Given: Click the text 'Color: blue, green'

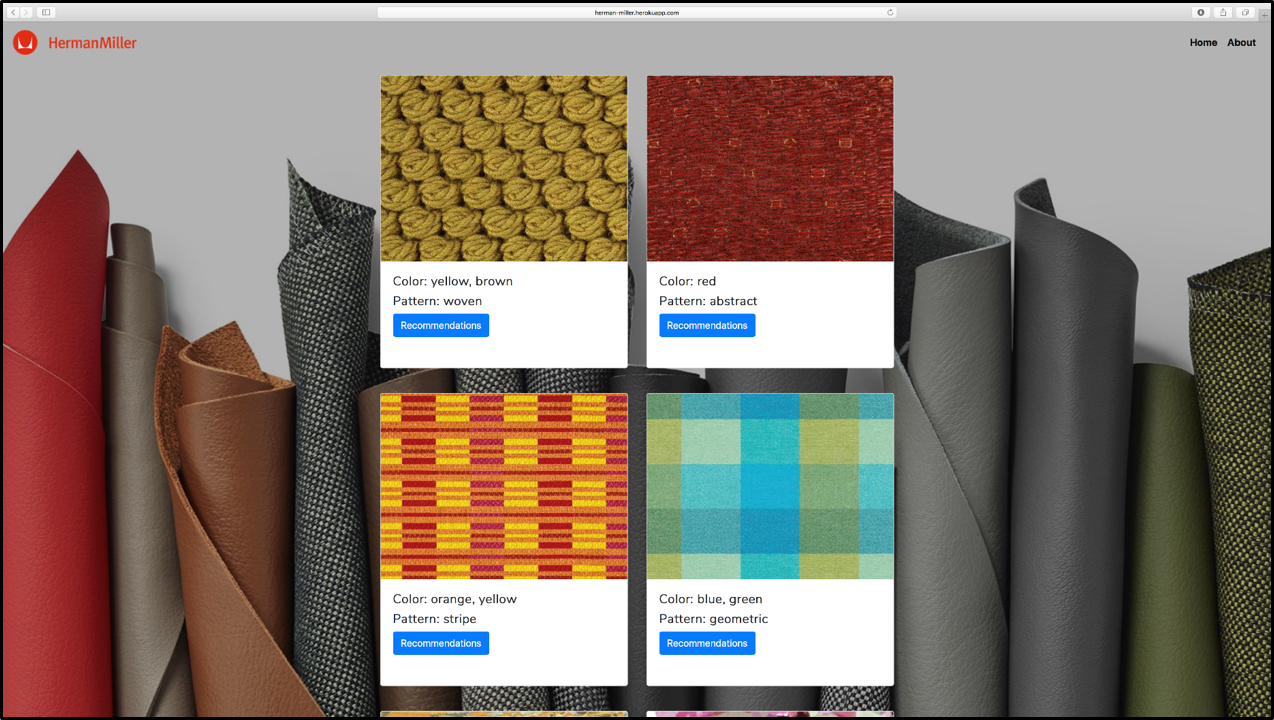Looking at the screenshot, I should tap(711, 599).
